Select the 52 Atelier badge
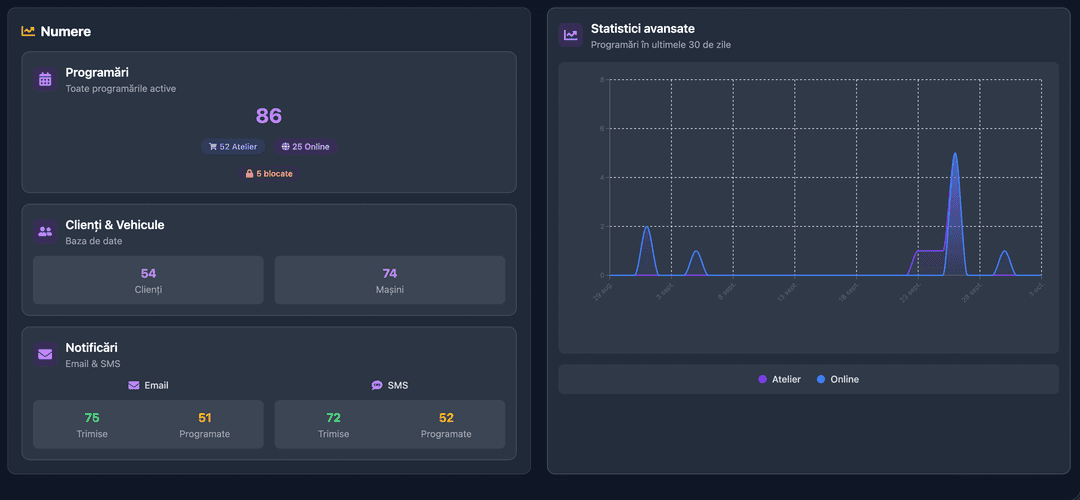 tap(233, 147)
